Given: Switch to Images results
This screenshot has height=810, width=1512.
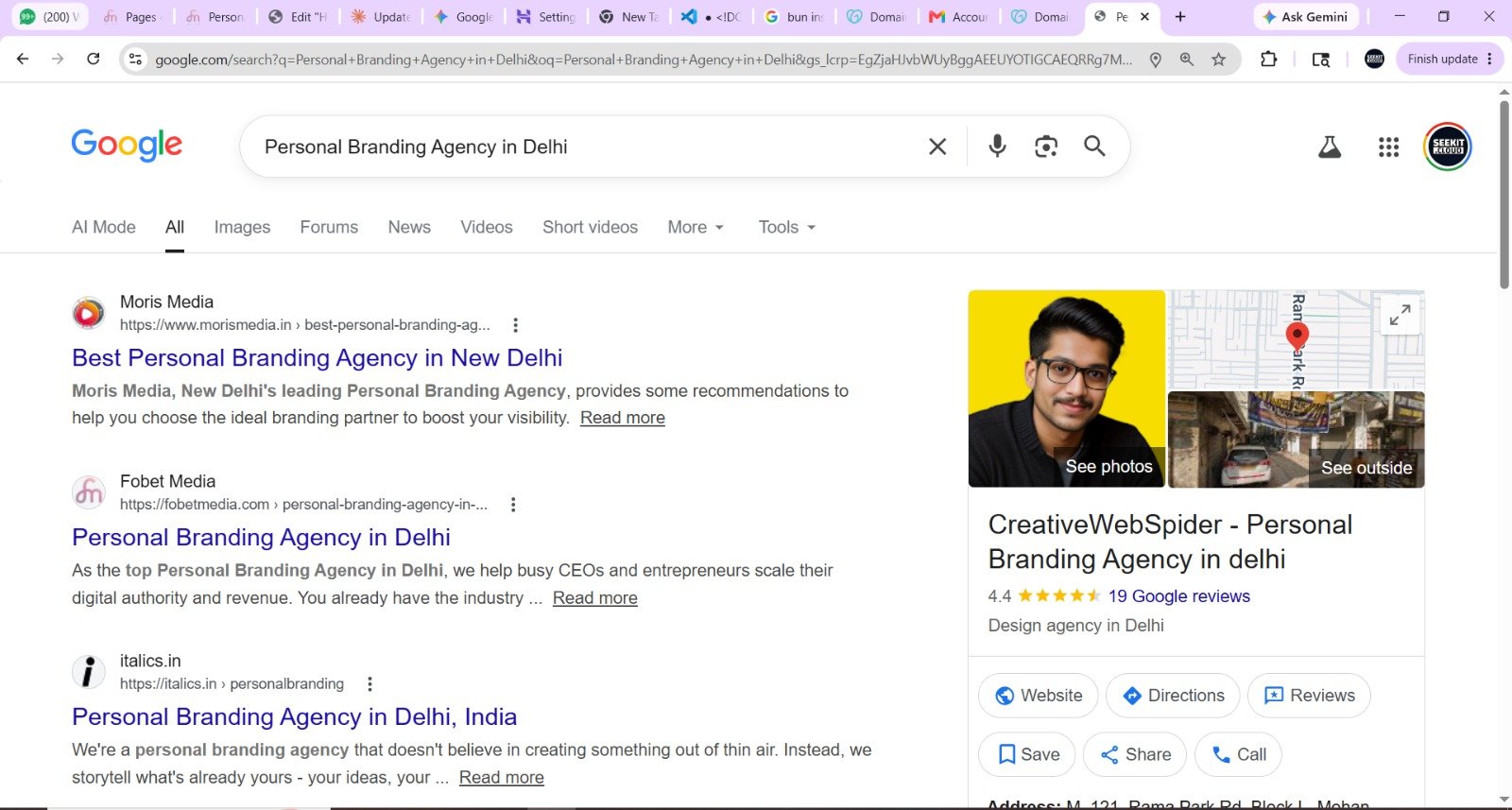Looking at the screenshot, I should 242,227.
